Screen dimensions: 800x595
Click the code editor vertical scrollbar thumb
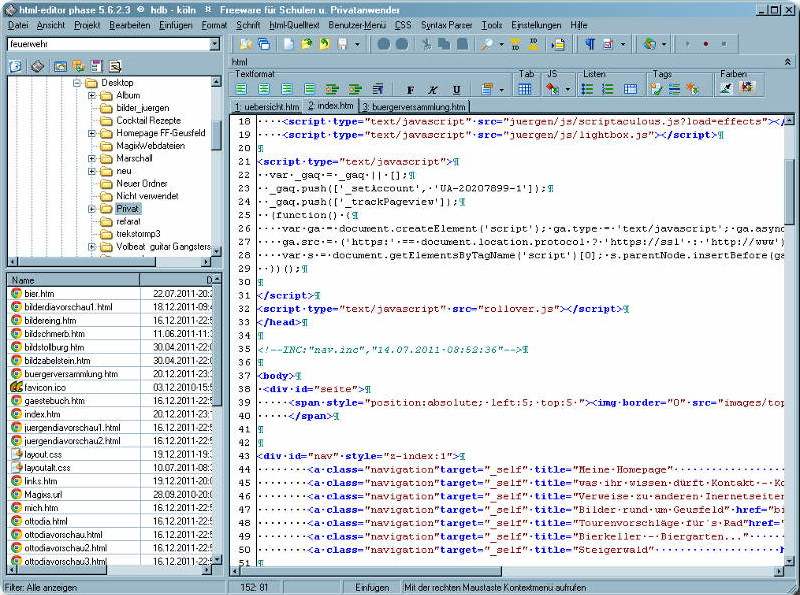pos(789,191)
